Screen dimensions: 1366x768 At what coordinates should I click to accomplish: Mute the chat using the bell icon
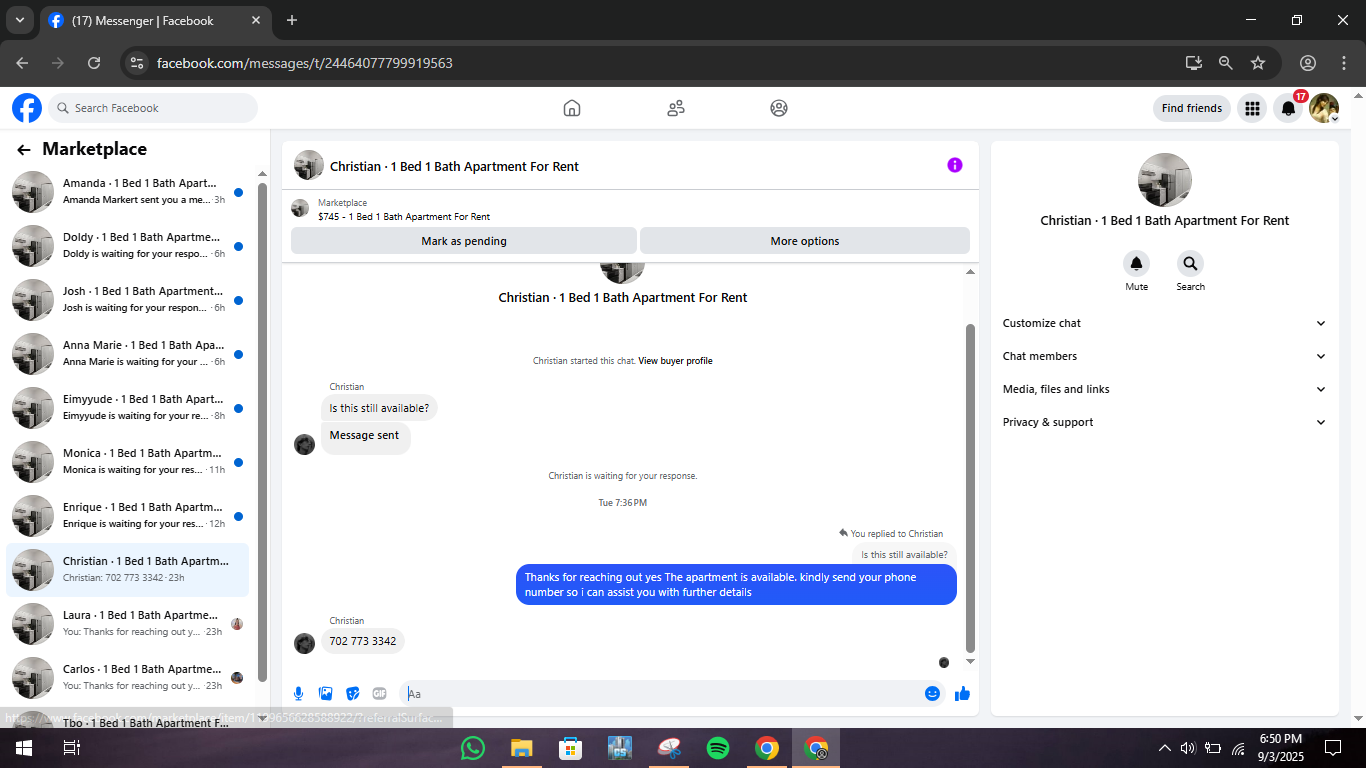click(1136, 264)
